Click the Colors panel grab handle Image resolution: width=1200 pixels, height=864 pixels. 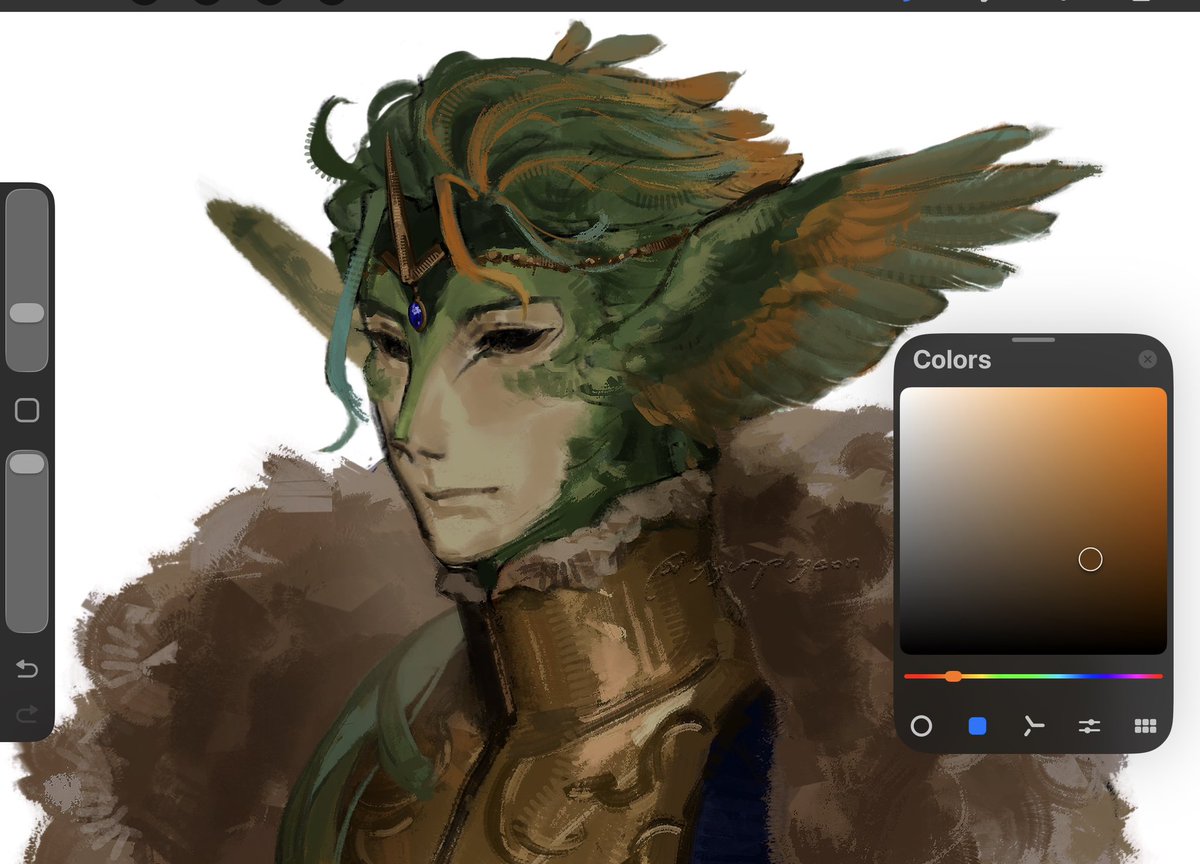(1033, 340)
